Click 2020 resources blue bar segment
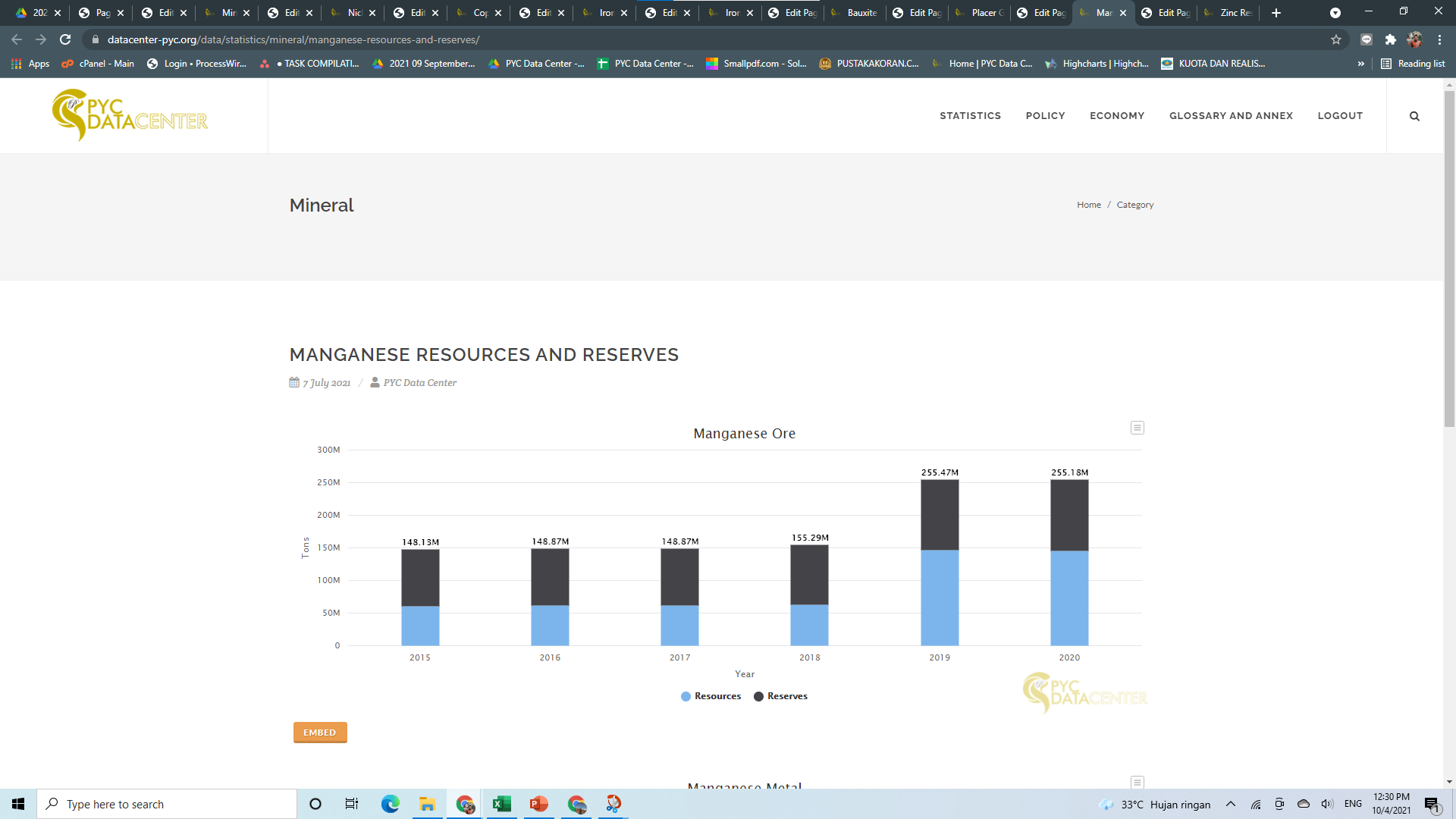 coord(1069,598)
